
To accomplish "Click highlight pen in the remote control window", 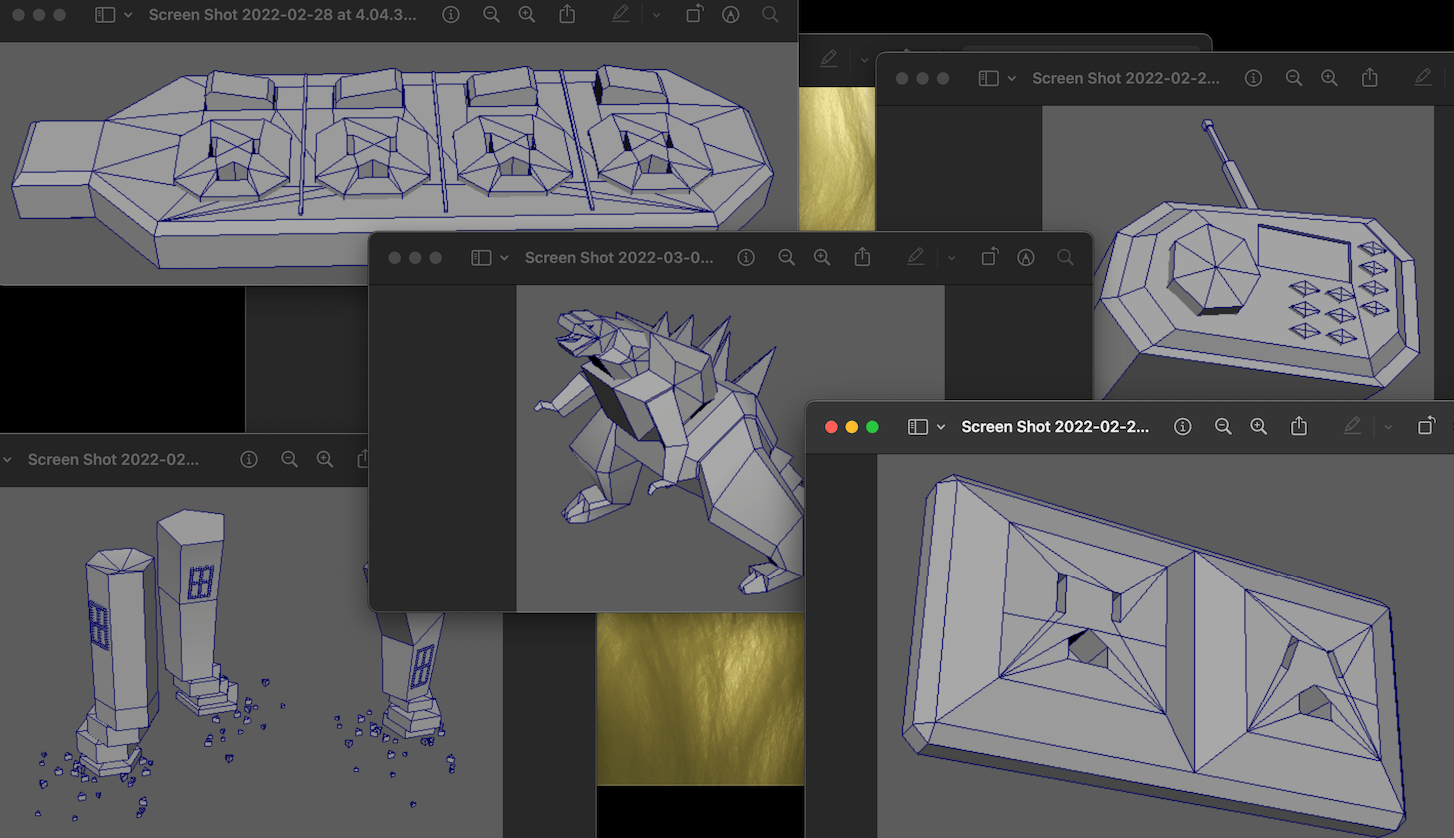I will click(1423, 78).
